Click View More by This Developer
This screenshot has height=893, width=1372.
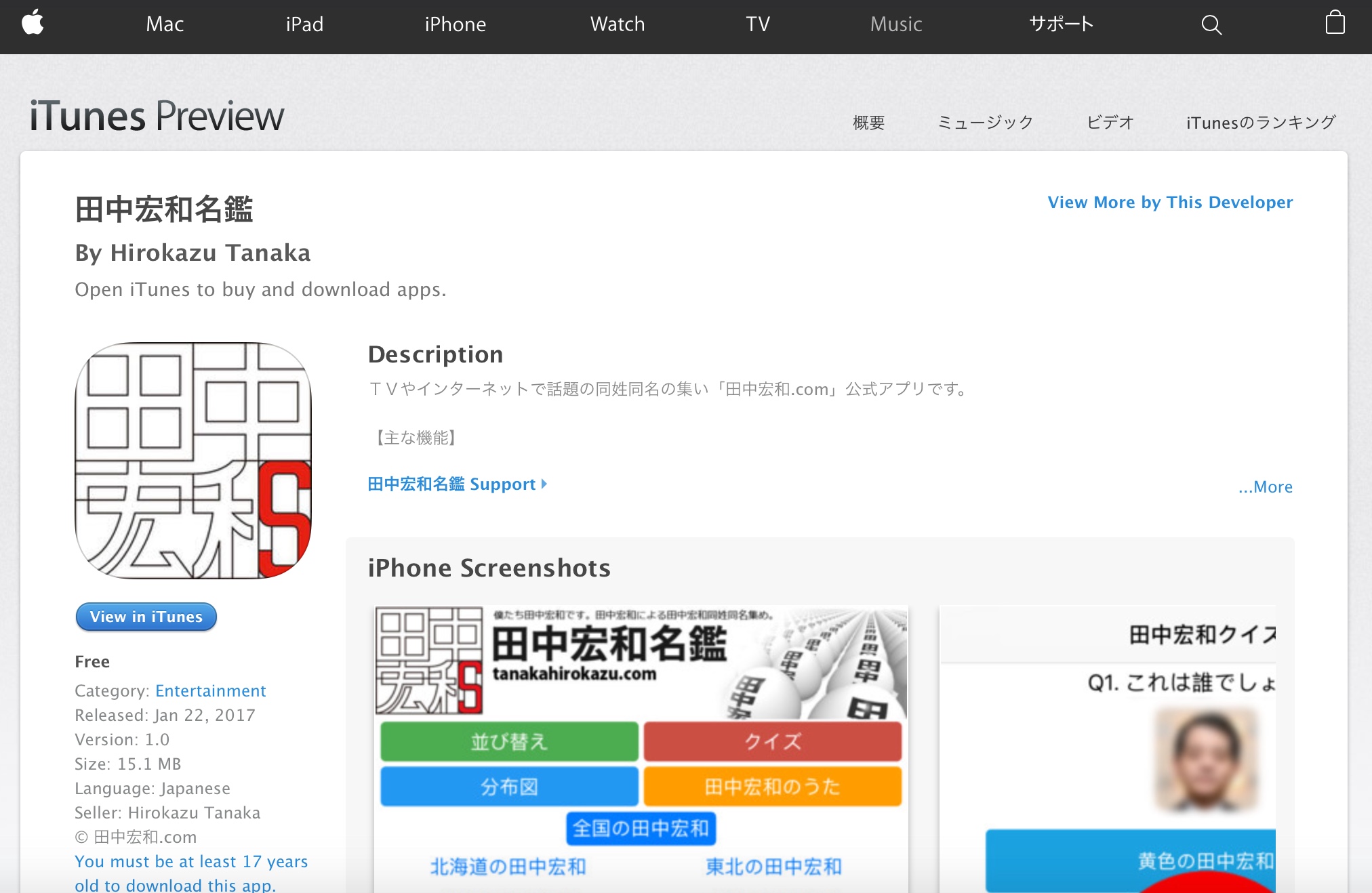click(1170, 203)
